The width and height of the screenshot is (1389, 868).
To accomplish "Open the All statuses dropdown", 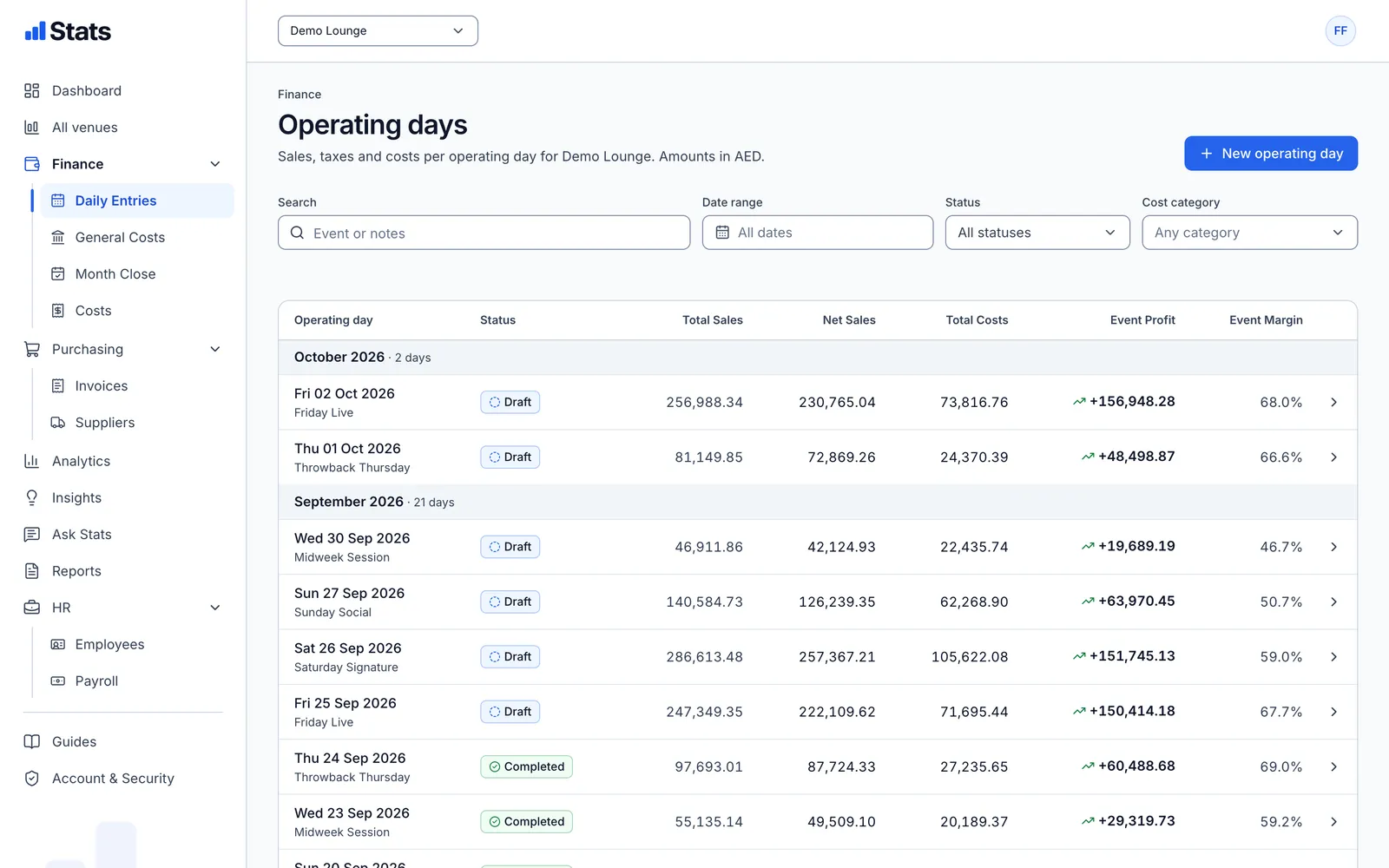I will click(1037, 233).
